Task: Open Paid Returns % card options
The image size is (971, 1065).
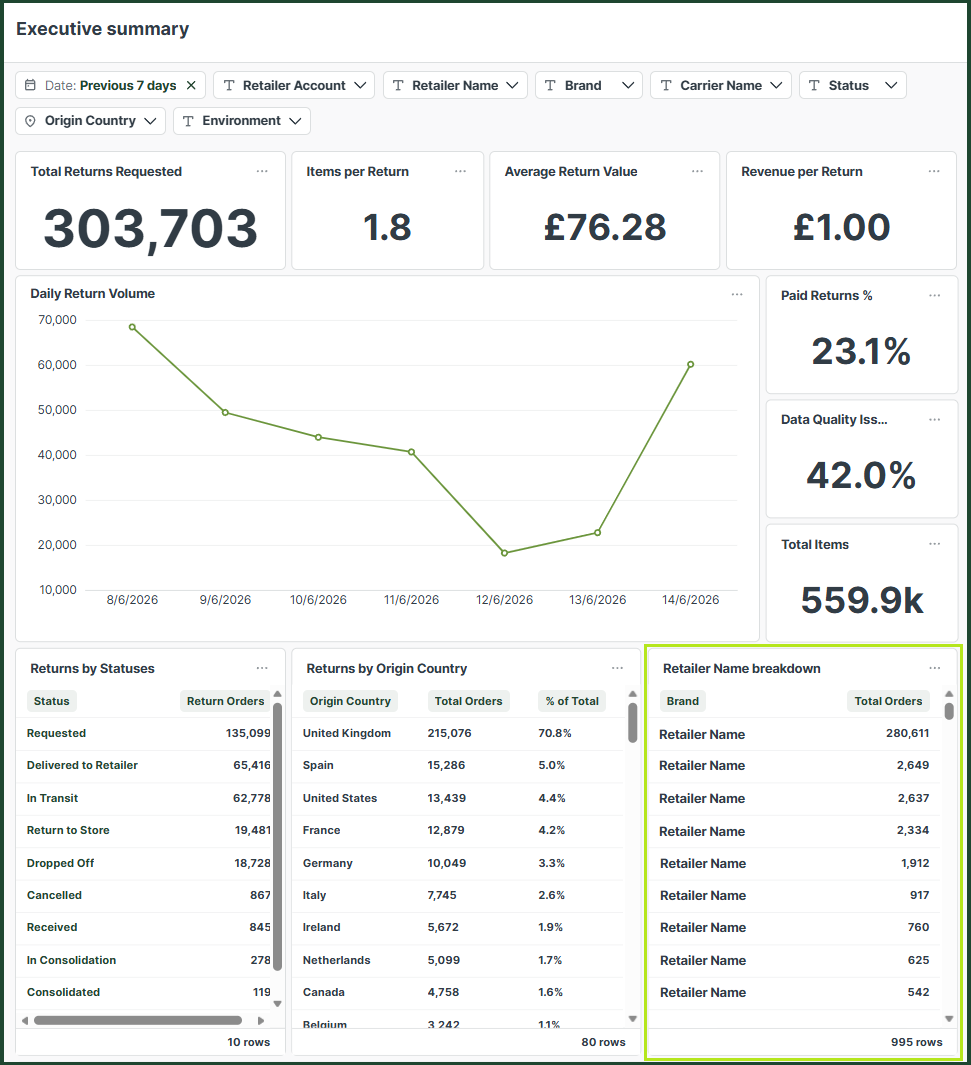Action: pos(935,295)
